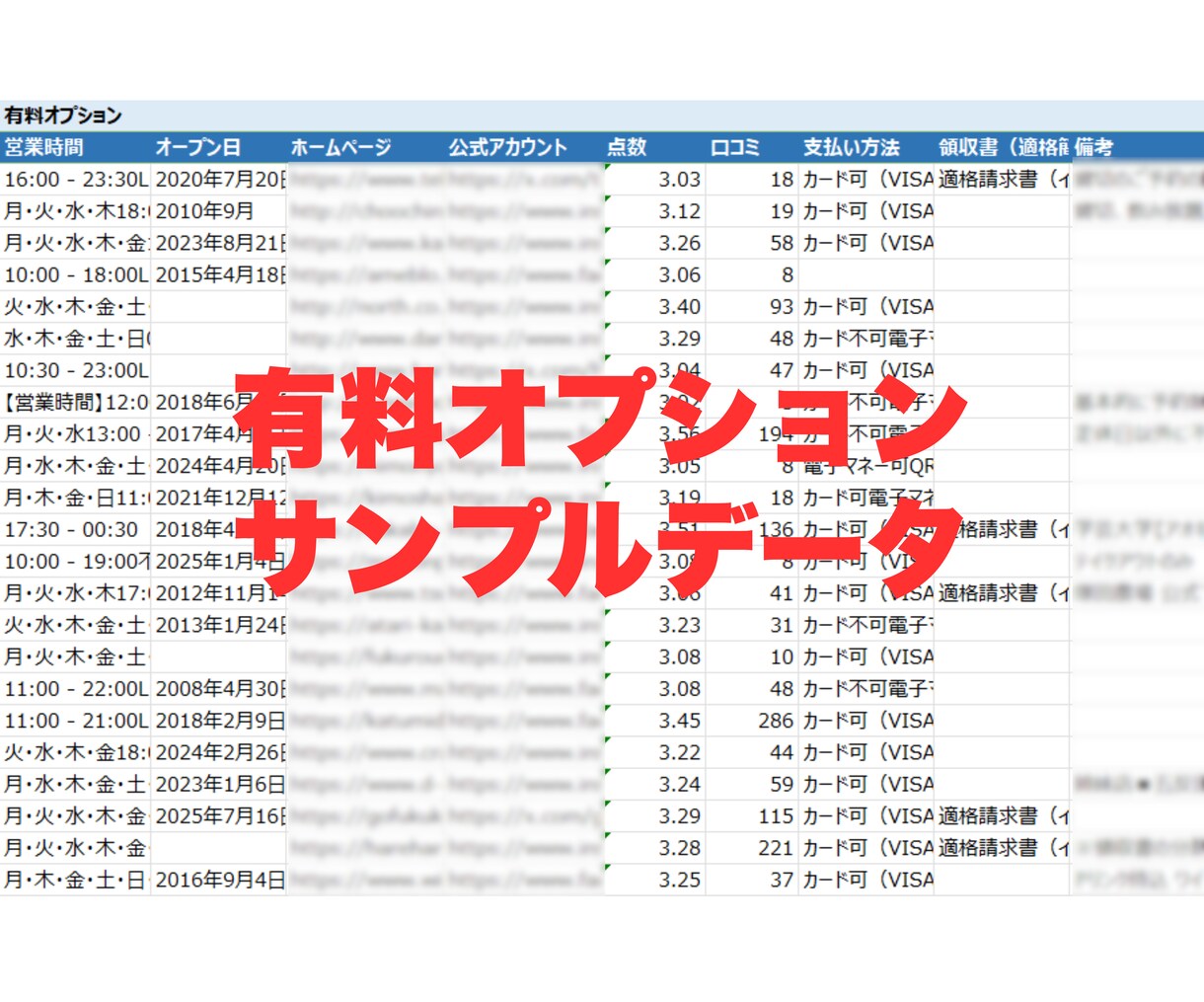The image size is (1204, 1002).
Task: Click the date cell 2015年4月18日
Action: point(218,275)
